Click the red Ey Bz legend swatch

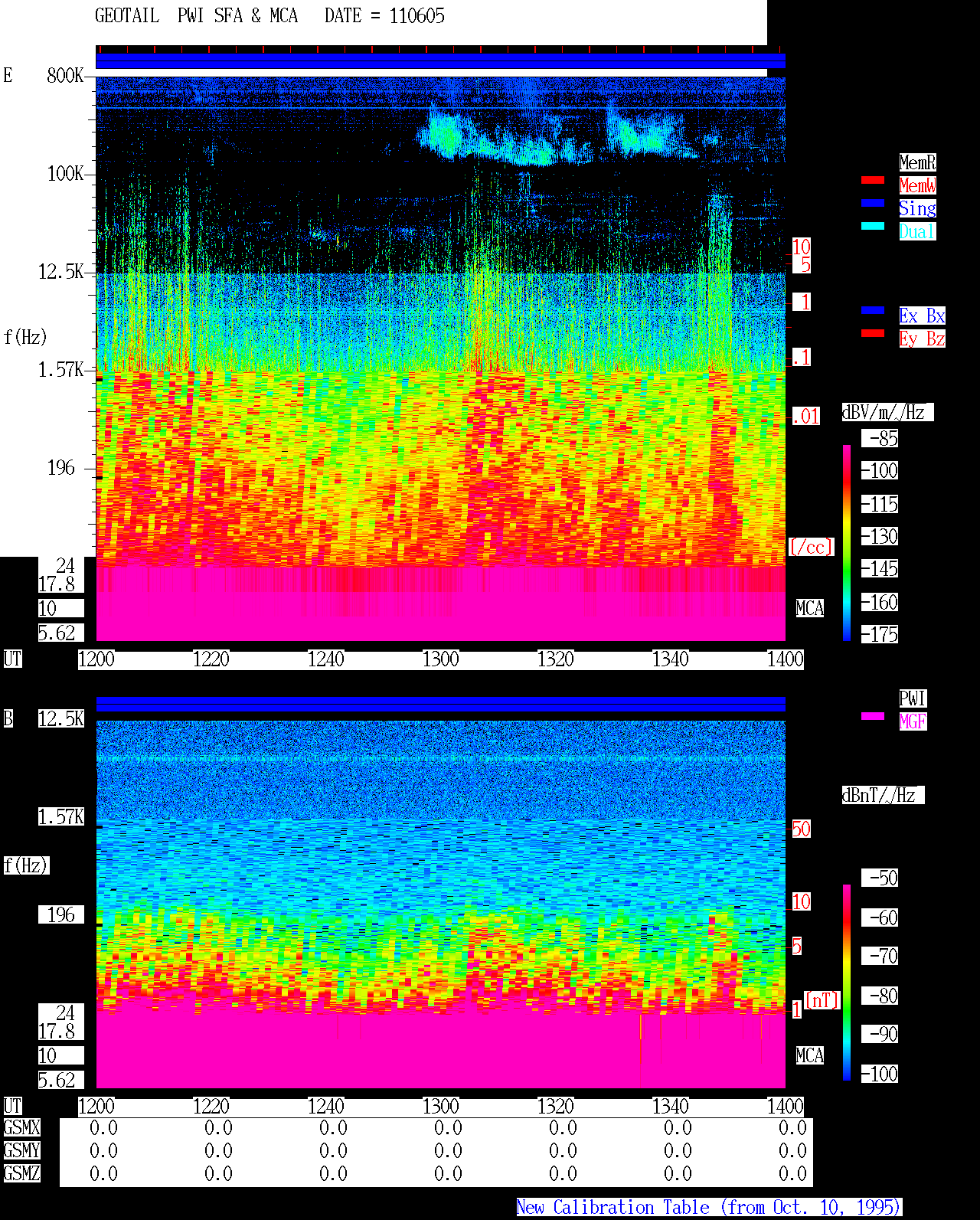(873, 333)
